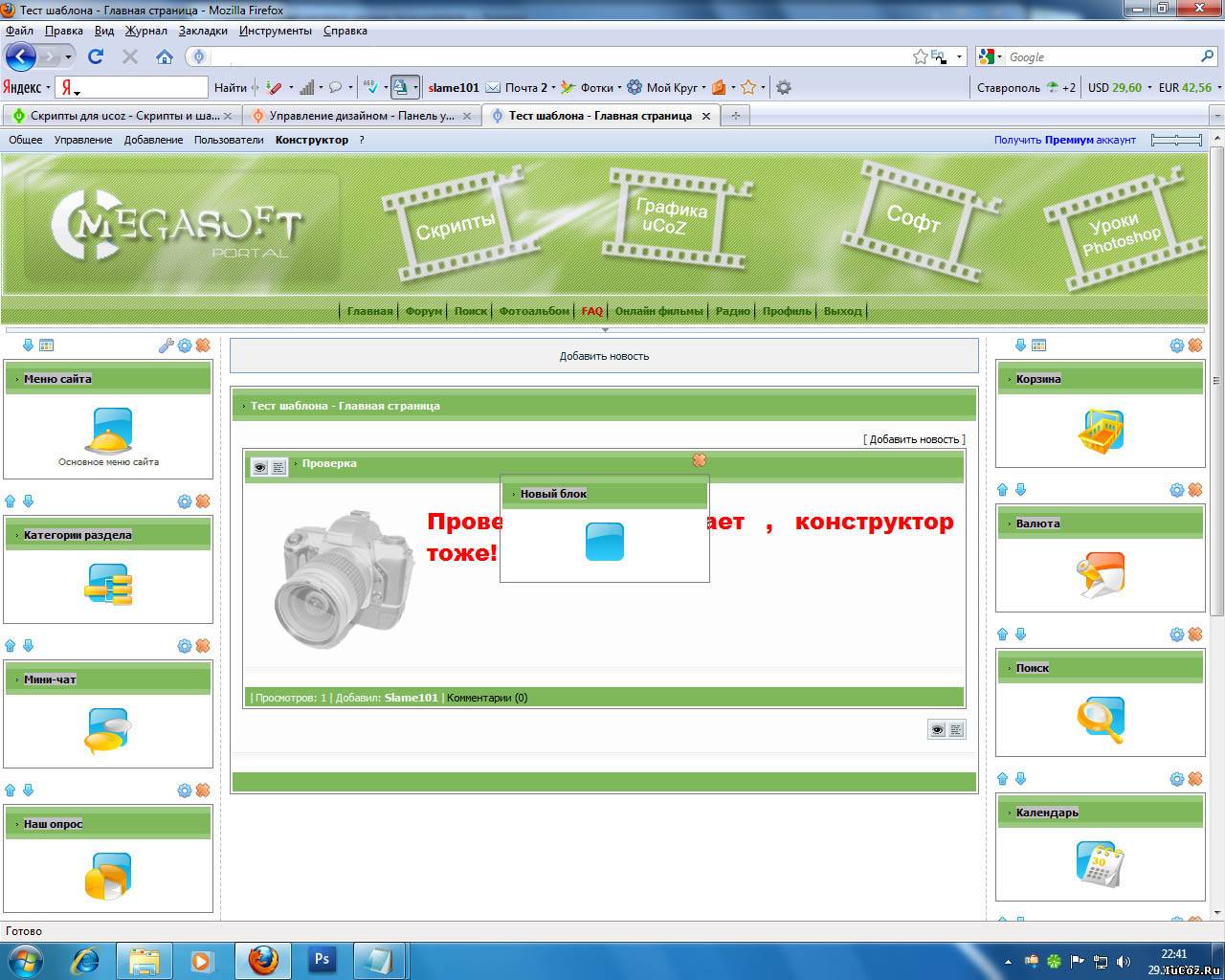Click the browser vertical scrollbar thumb
This screenshot has height=980, width=1225.
tap(1217, 383)
